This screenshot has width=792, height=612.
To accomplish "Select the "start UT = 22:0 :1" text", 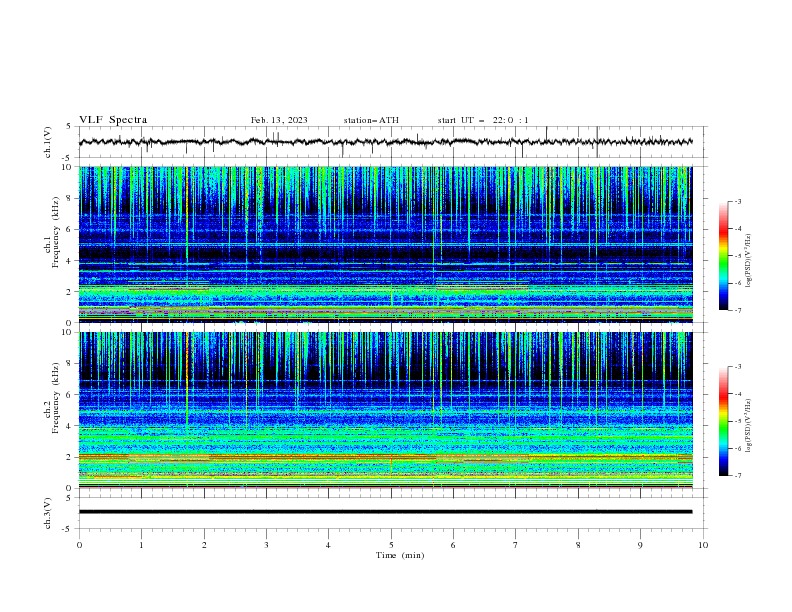I will coord(483,120).
